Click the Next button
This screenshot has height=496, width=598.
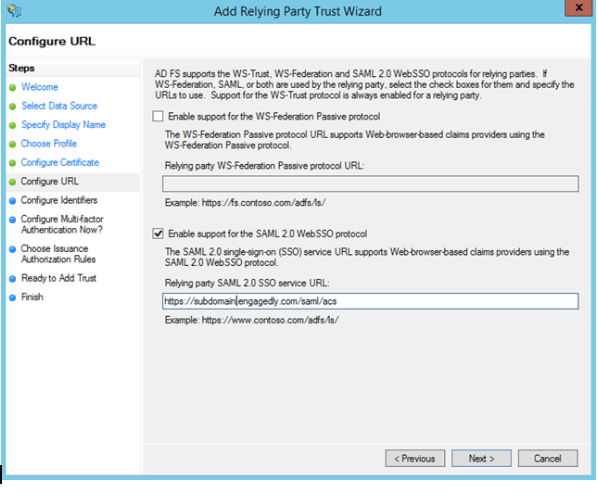point(481,458)
